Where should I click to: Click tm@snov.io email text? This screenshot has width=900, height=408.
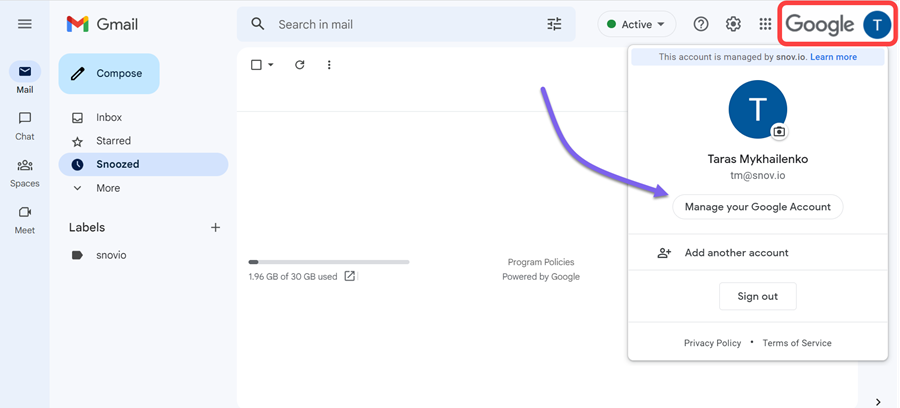(x=758, y=176)
